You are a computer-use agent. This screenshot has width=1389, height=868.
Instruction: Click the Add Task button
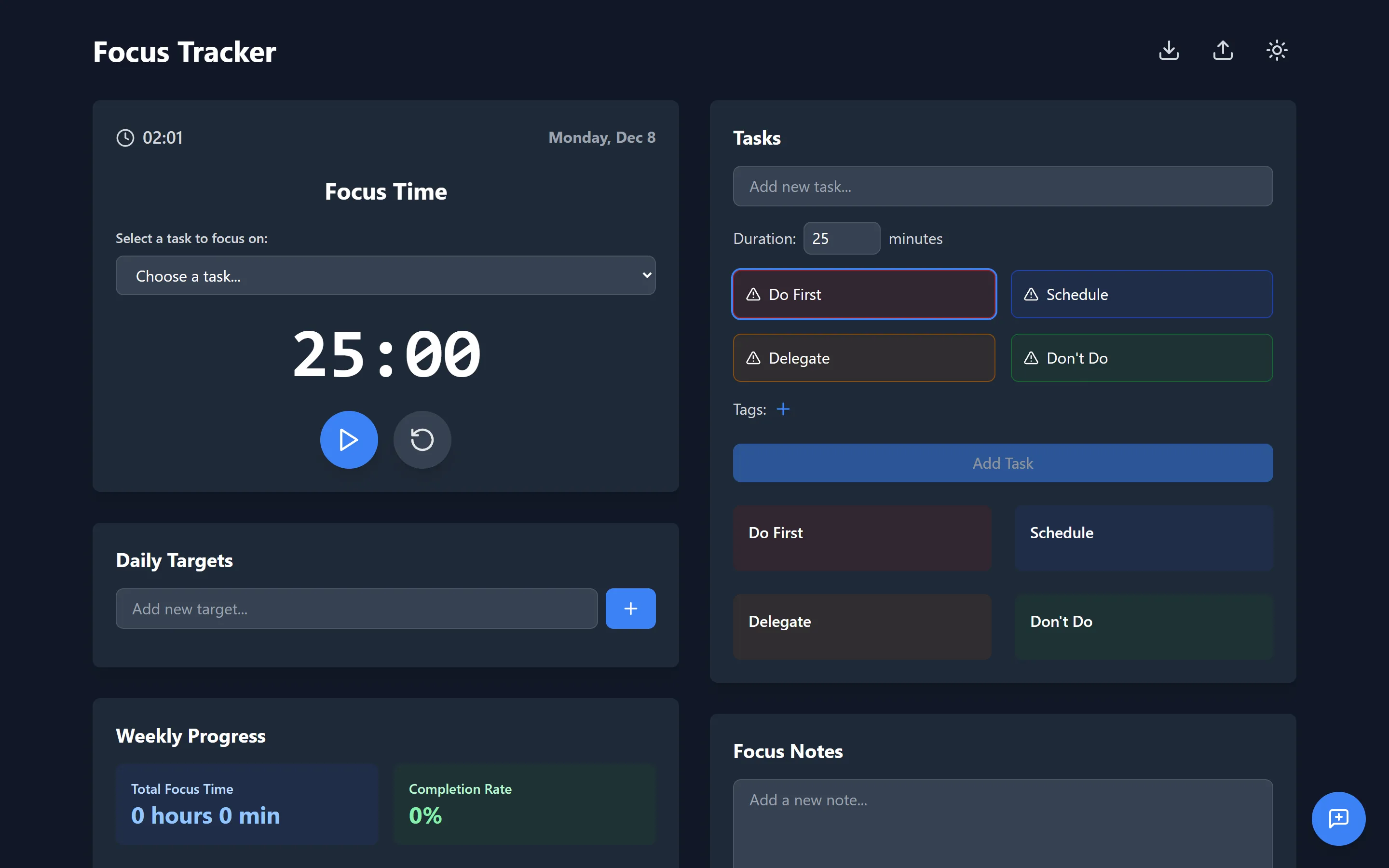(x=1003, y=463)
